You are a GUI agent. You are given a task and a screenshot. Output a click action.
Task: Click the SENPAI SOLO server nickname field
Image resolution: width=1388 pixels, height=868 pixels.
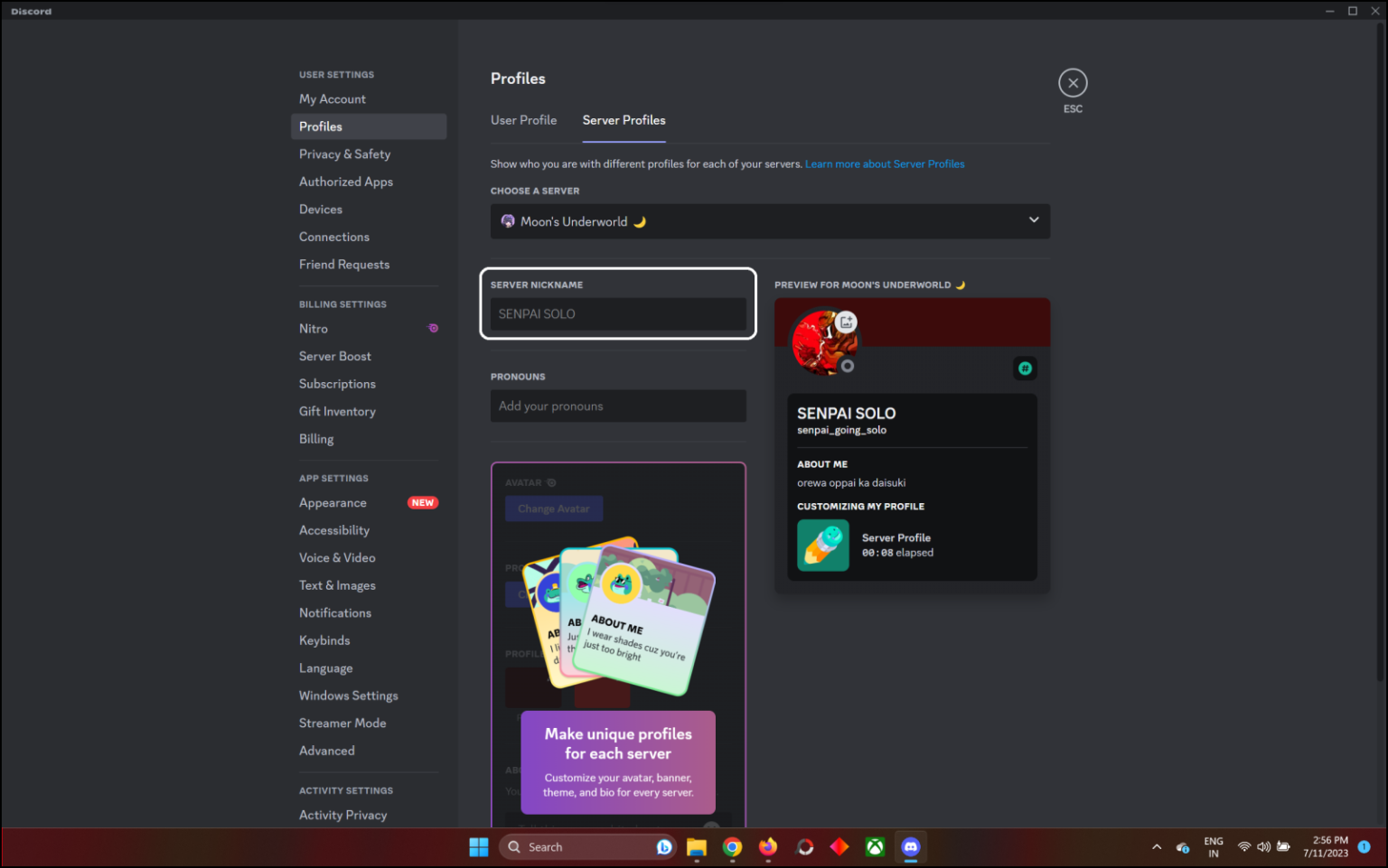[x=618, y=313]
